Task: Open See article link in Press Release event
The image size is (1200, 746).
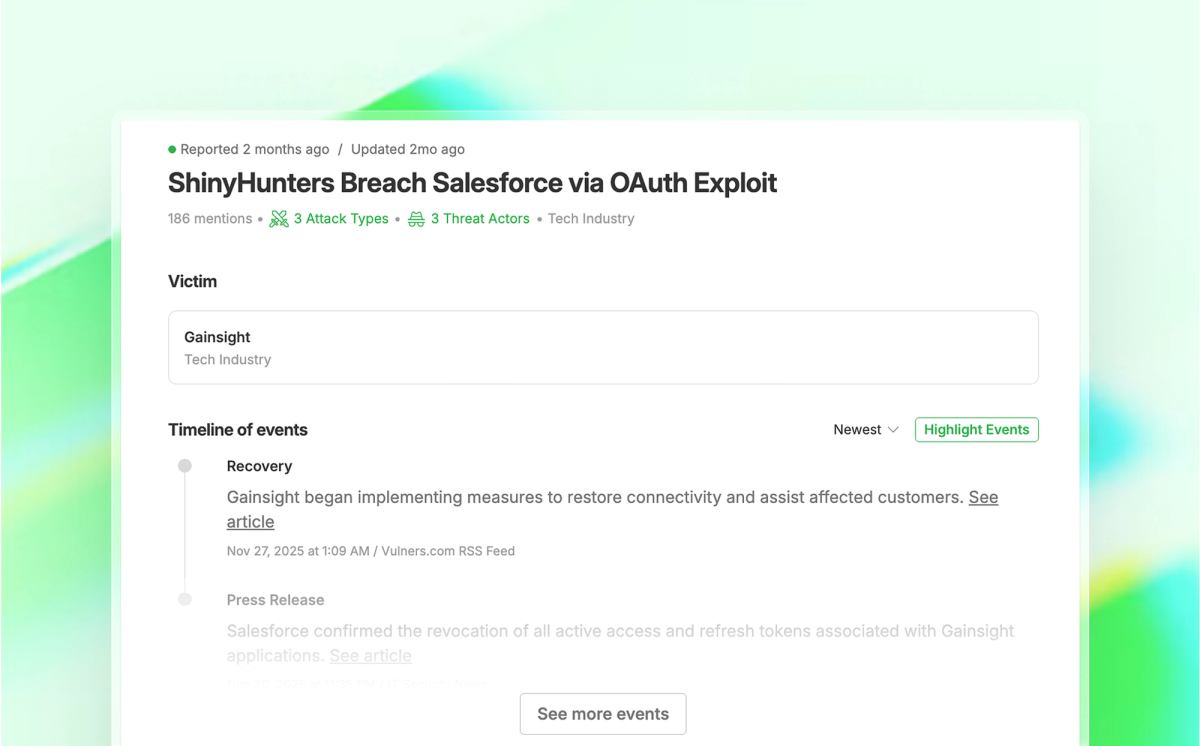Action: click(370, 656)
